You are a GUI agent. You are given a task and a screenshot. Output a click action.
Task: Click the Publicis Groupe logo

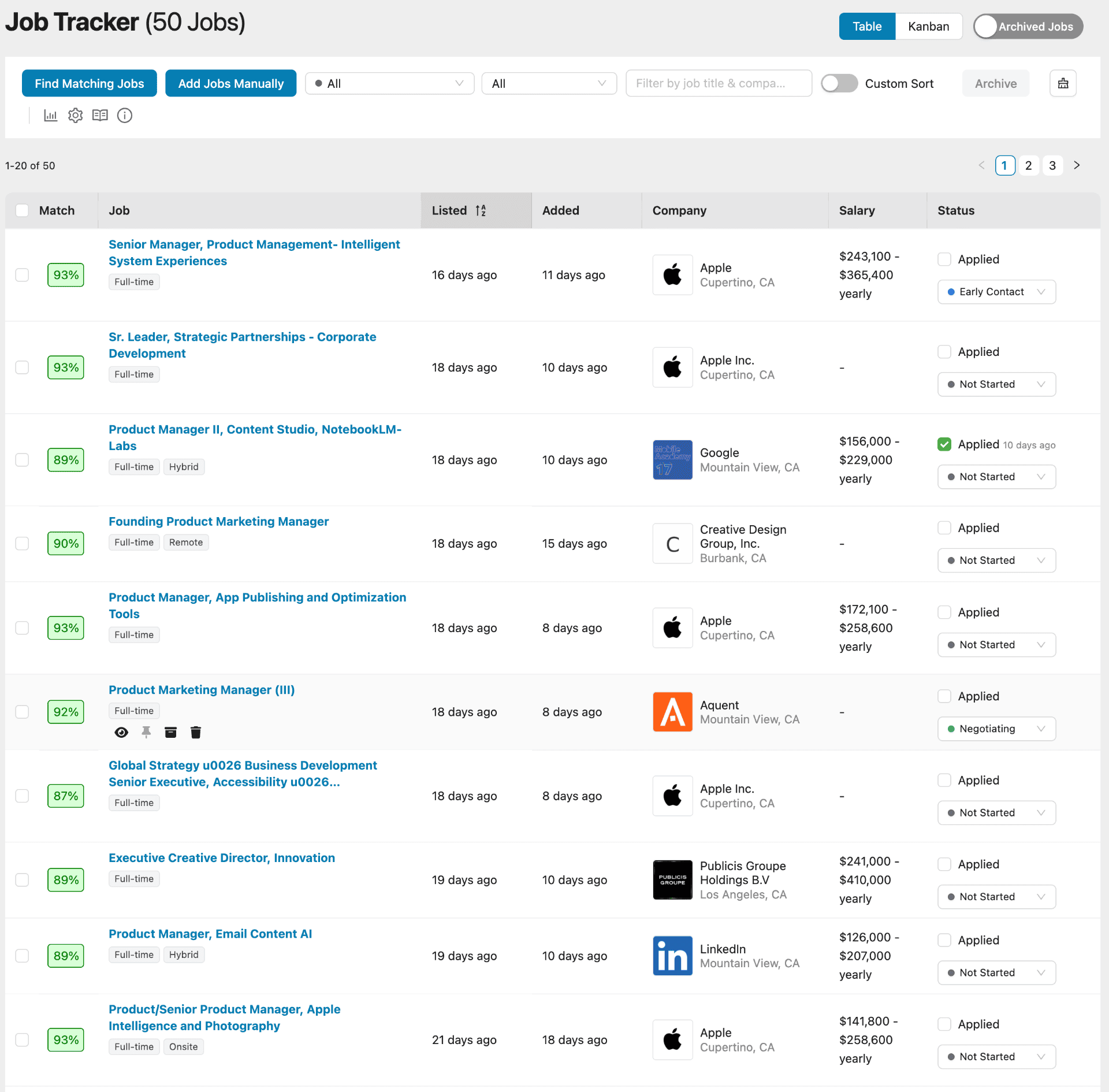click(x=672, y=880)
